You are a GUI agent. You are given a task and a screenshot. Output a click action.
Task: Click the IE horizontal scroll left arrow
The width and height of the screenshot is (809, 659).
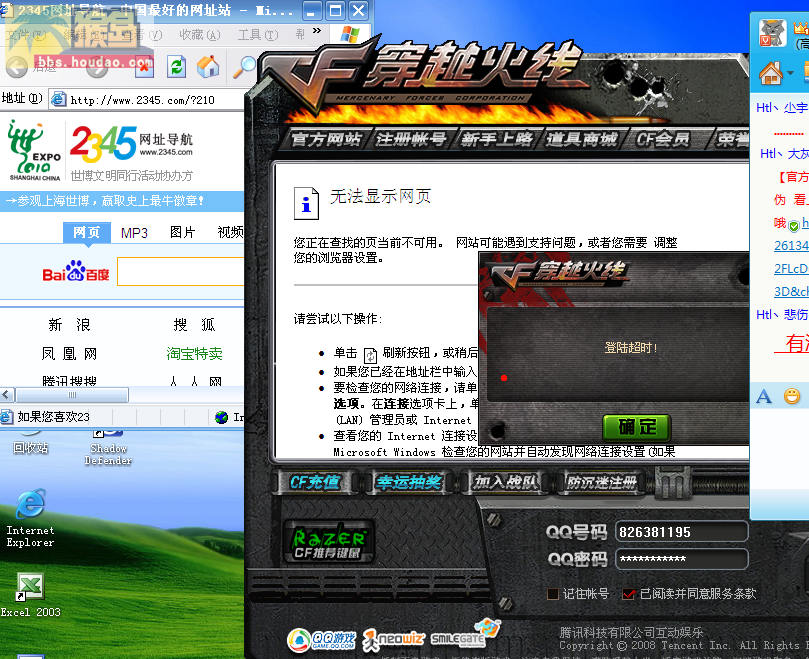click(x=7, y=395)
